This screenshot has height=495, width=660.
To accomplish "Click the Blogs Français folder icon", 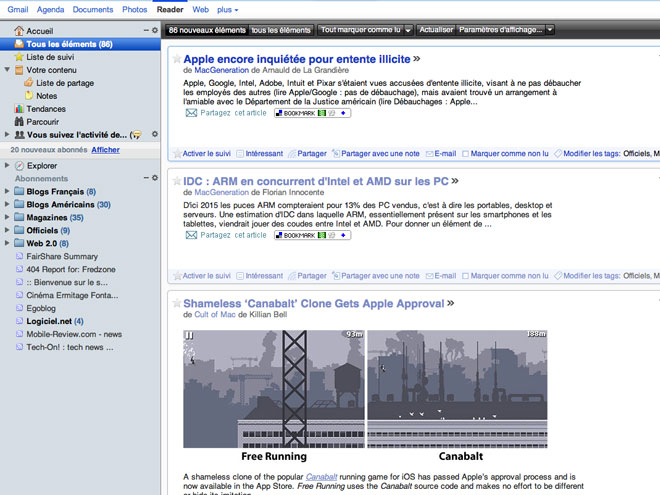I will click(x=19, y=191).
